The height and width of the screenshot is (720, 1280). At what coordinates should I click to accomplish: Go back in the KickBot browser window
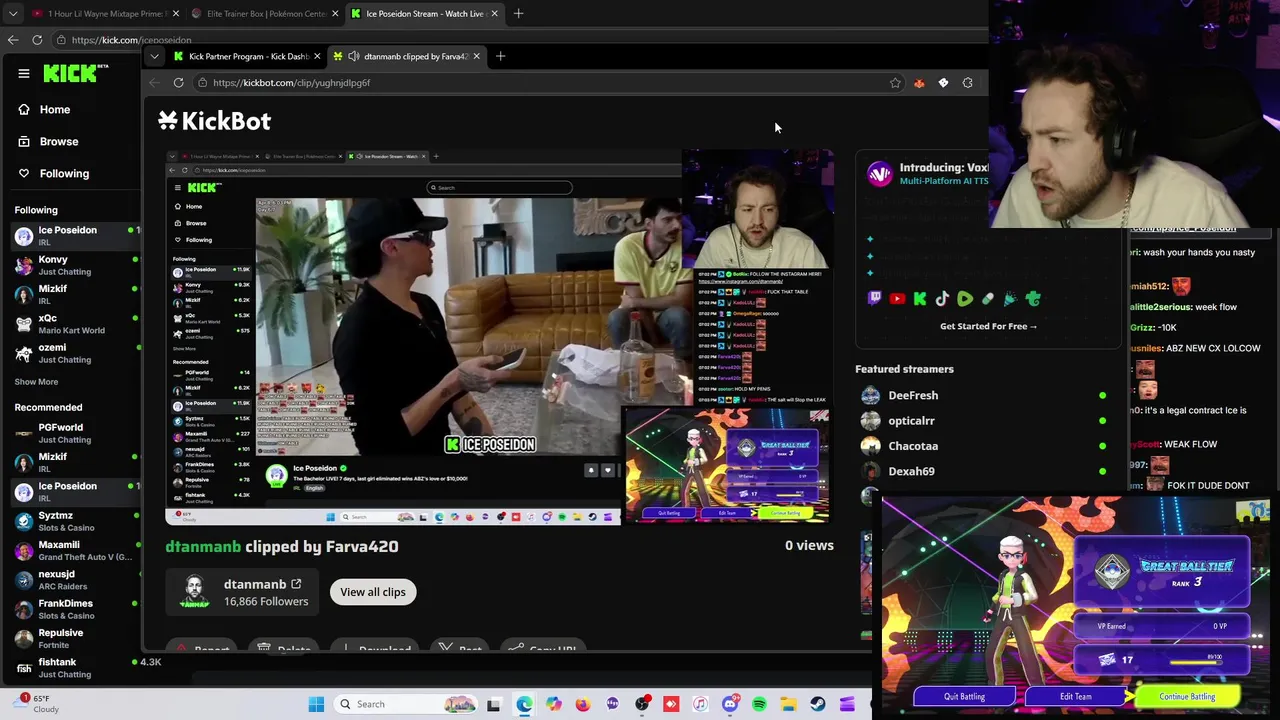pos(153,83)
